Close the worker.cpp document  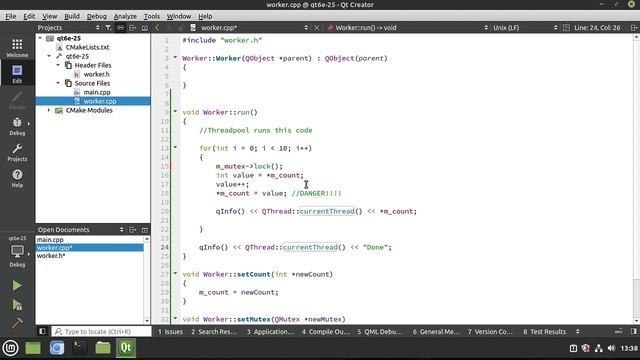(x=316, y=28)
